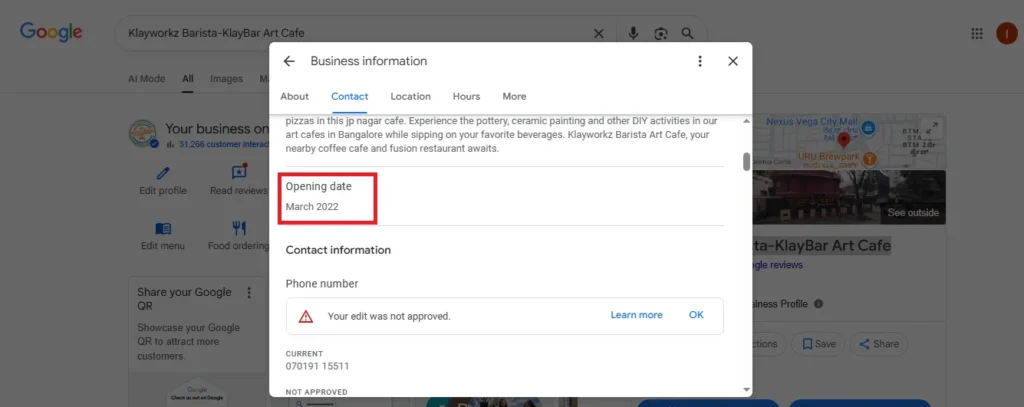
Task: Open options for Share your Google QR
Action: tap(249, 293)
